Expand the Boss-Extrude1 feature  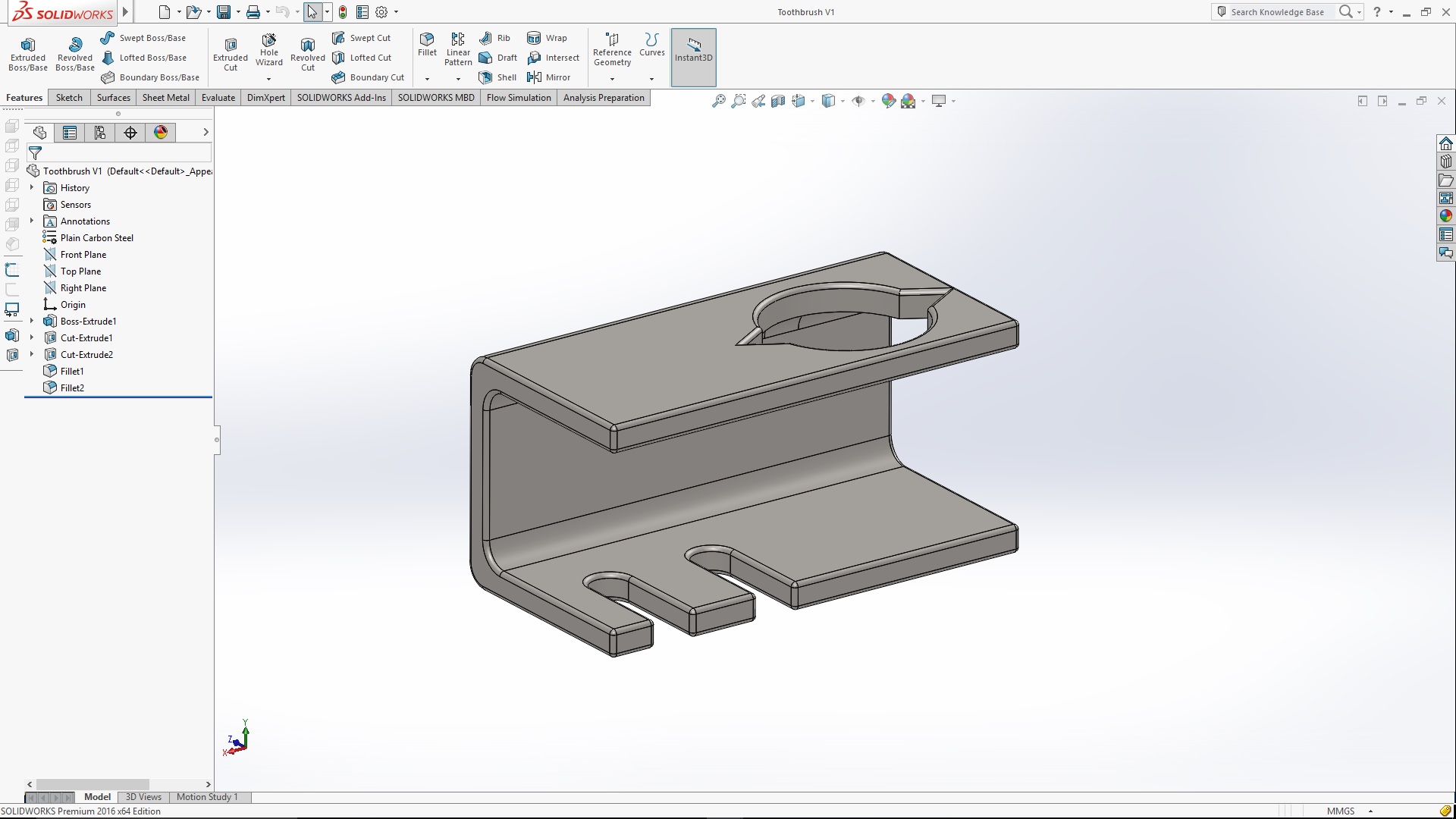pos(32,321)
